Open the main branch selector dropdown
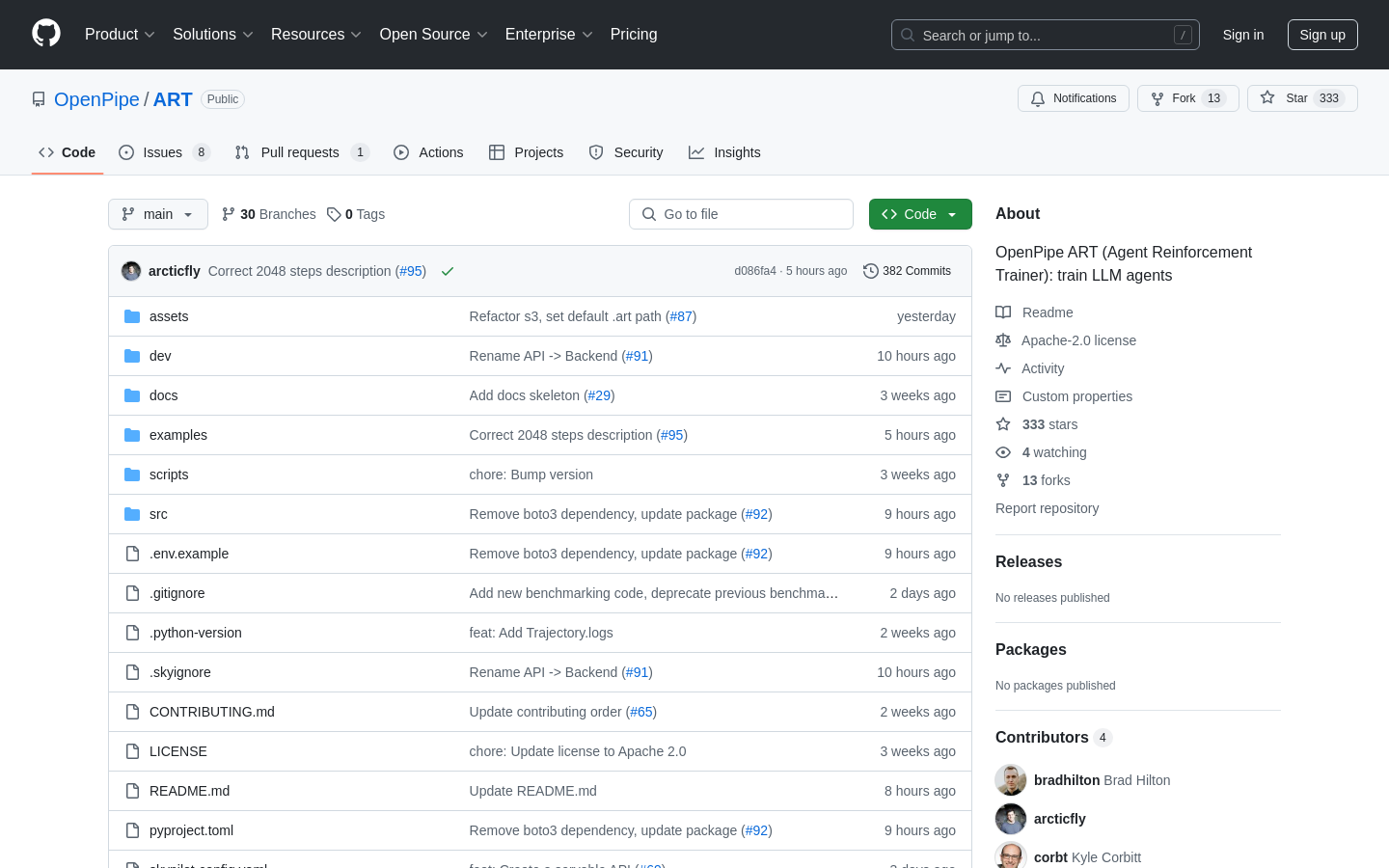This screenshot has width=1389, height=868. 158,214
